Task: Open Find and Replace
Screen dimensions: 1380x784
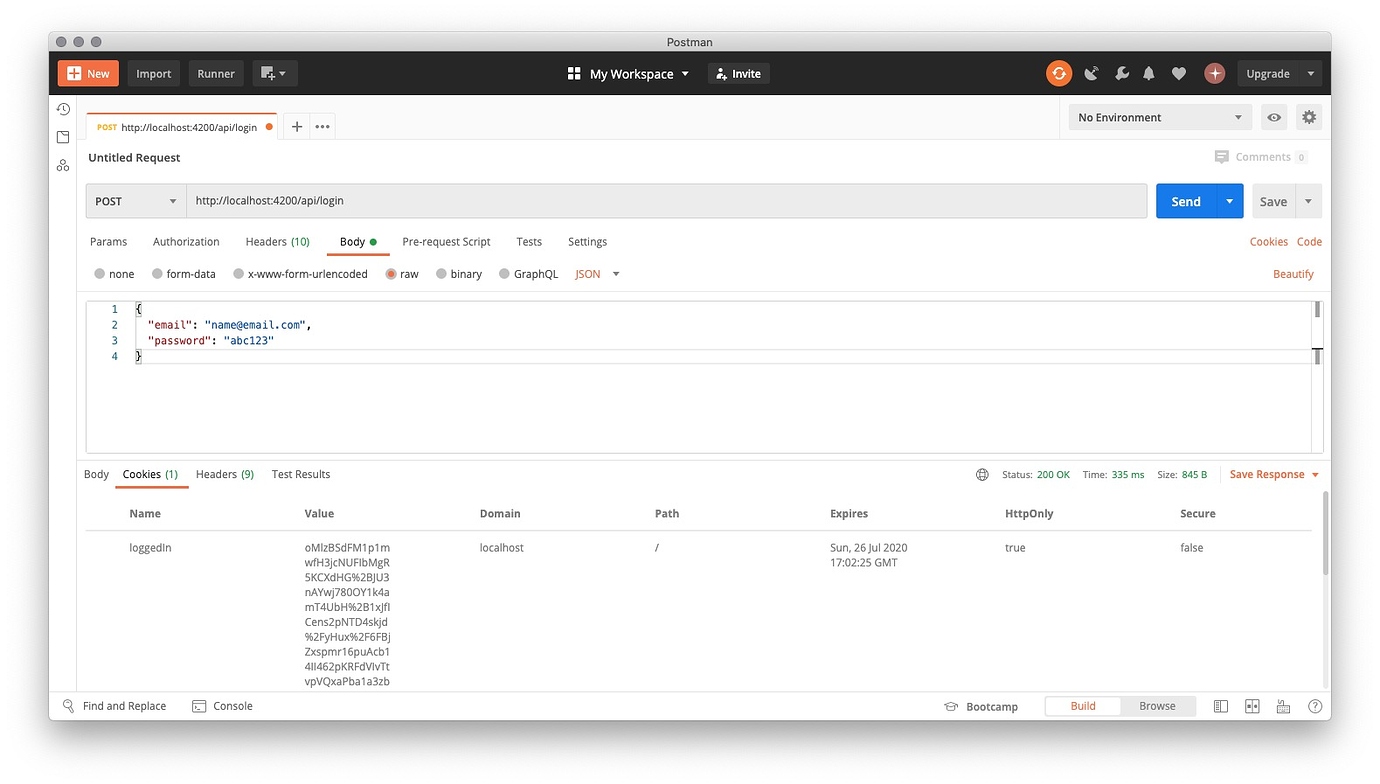Action: point(114,706)
